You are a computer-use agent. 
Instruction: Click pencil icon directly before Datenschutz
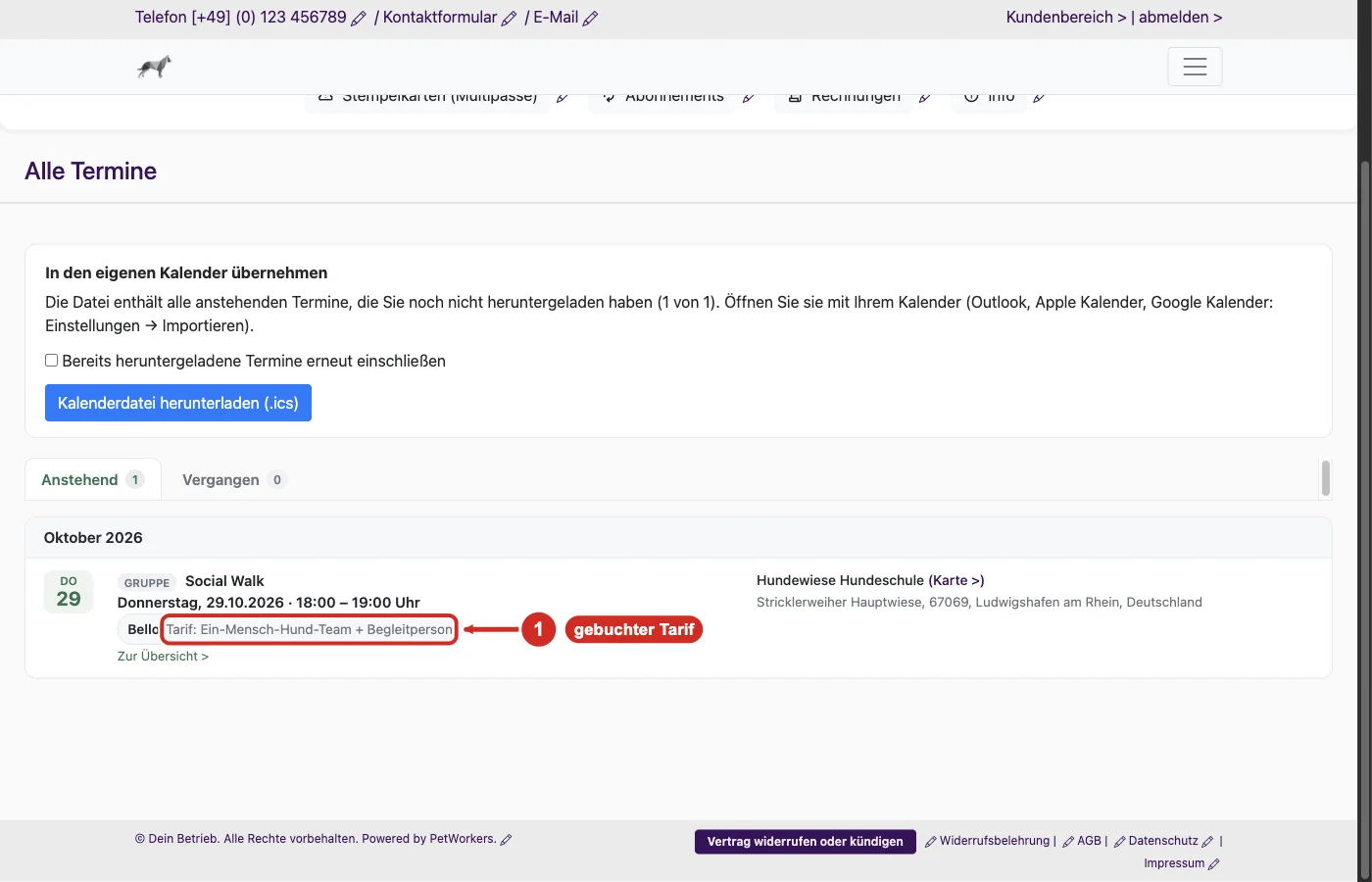(1120, 841)
